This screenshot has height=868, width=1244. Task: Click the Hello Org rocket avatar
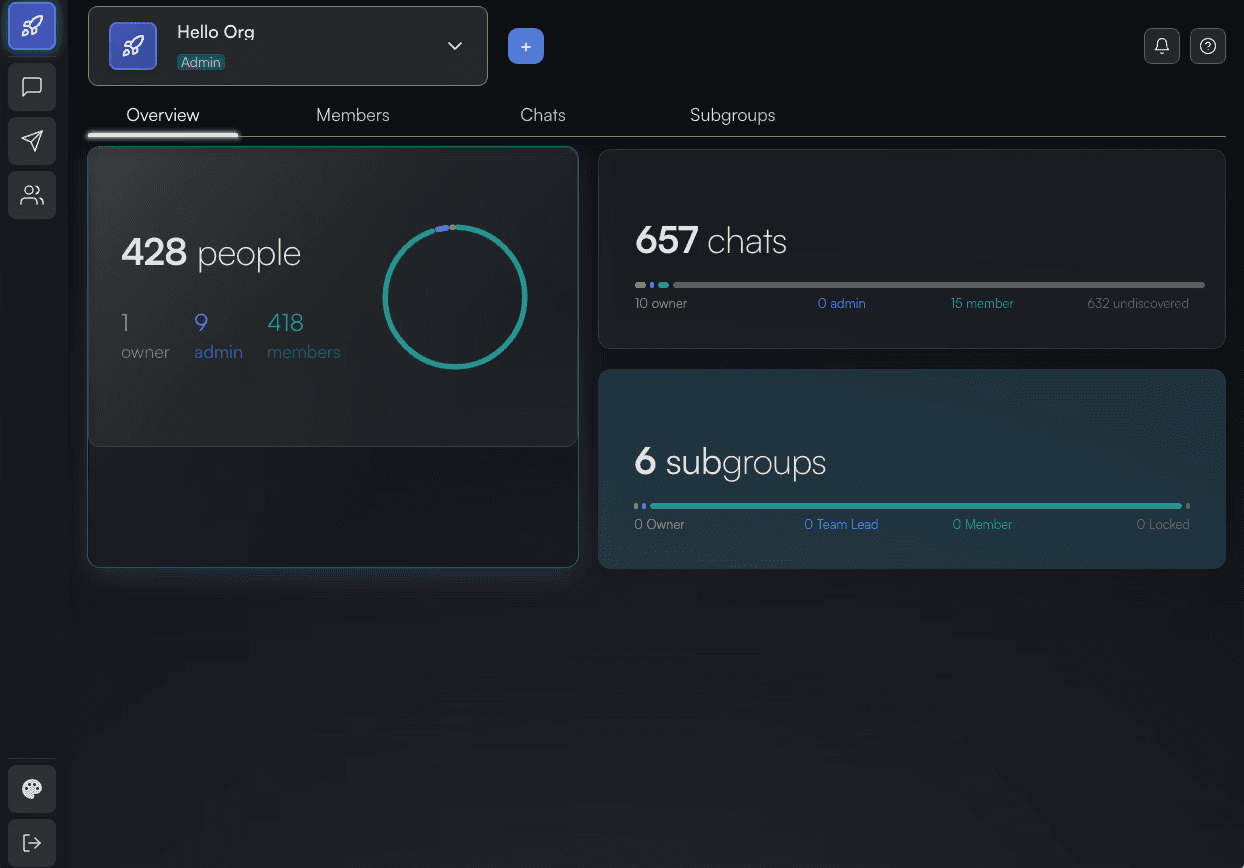tap(133, 46)
